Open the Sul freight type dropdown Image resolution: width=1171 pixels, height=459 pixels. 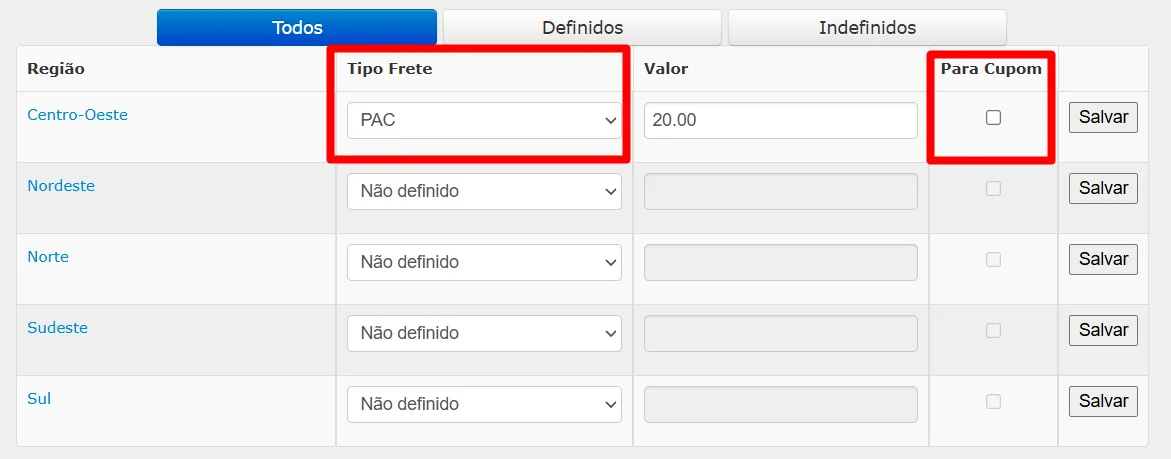point(484,404)
